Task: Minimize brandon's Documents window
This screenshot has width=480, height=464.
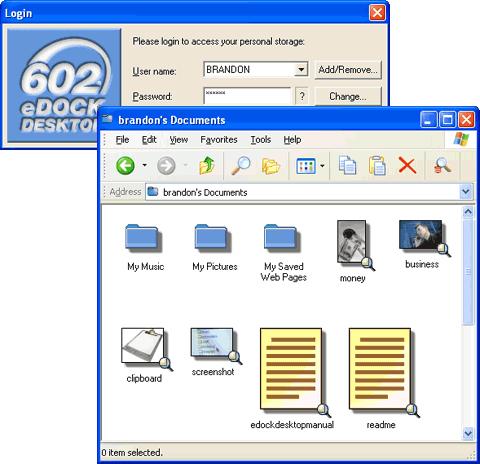Action: tap(428, 119)
